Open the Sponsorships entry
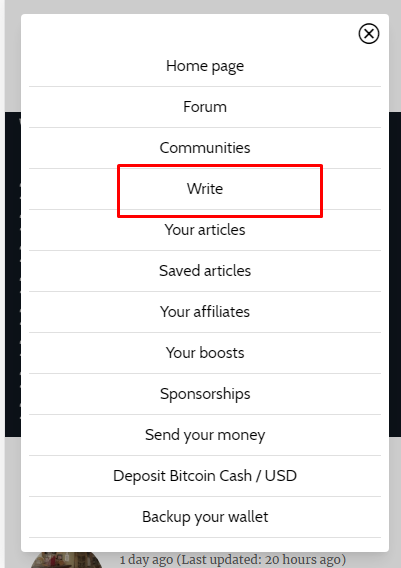The height and width of the screenshot is (568, 401). click(x=205, y=394)
